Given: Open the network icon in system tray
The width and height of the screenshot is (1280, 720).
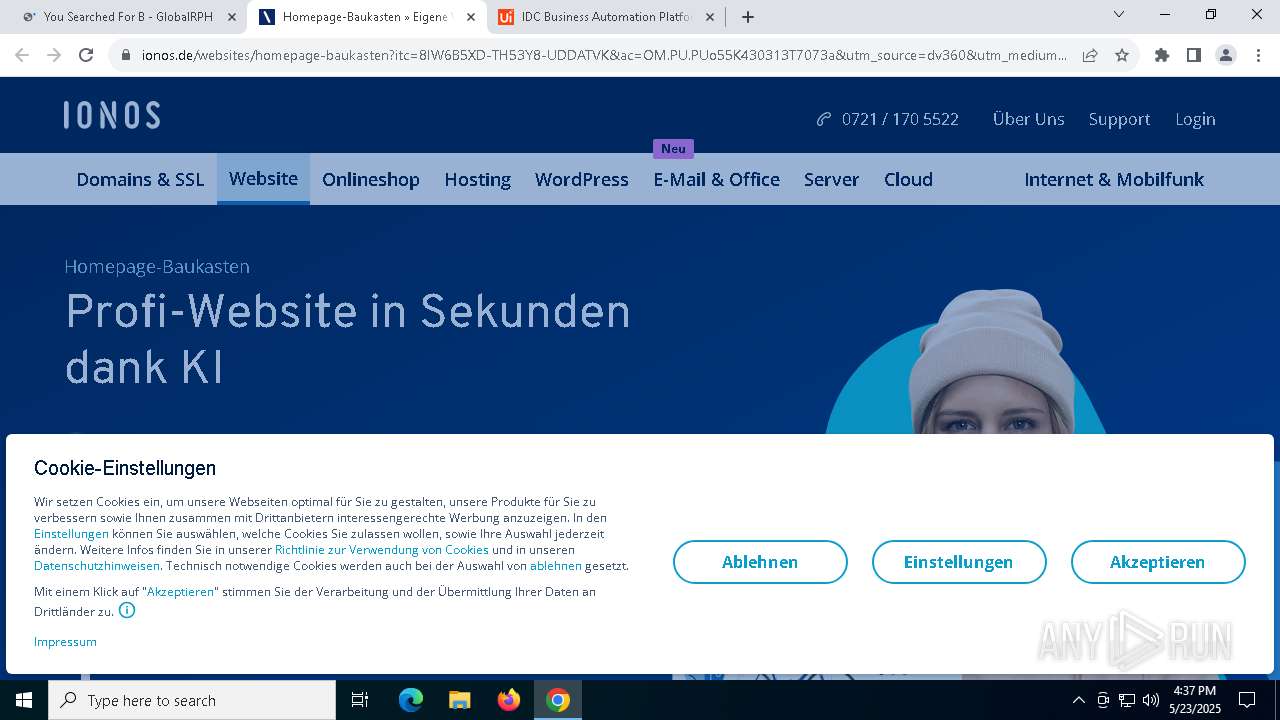Looking at the screenshot, I should coord(1127,700).
